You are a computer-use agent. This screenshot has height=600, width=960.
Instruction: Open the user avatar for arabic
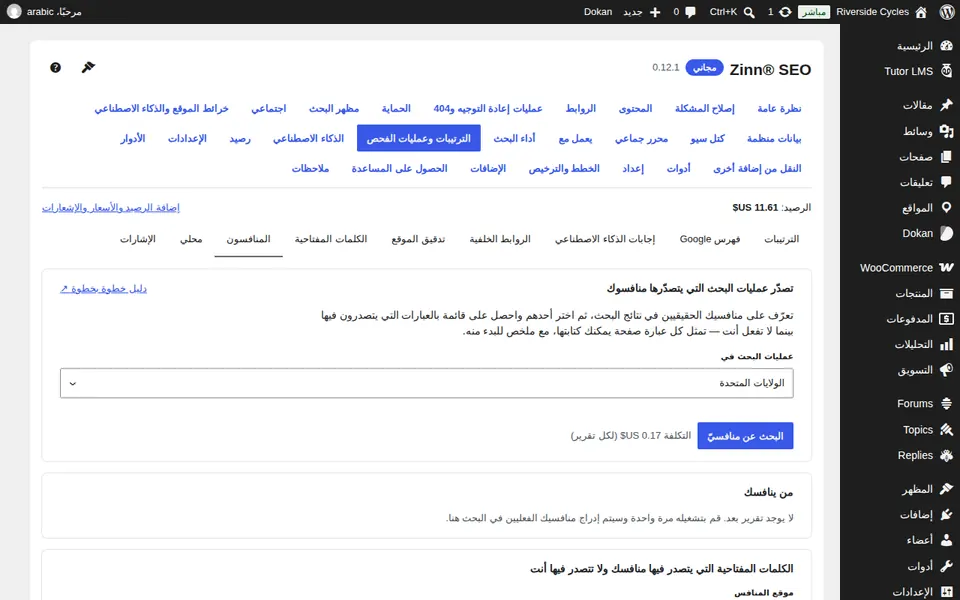14,12
